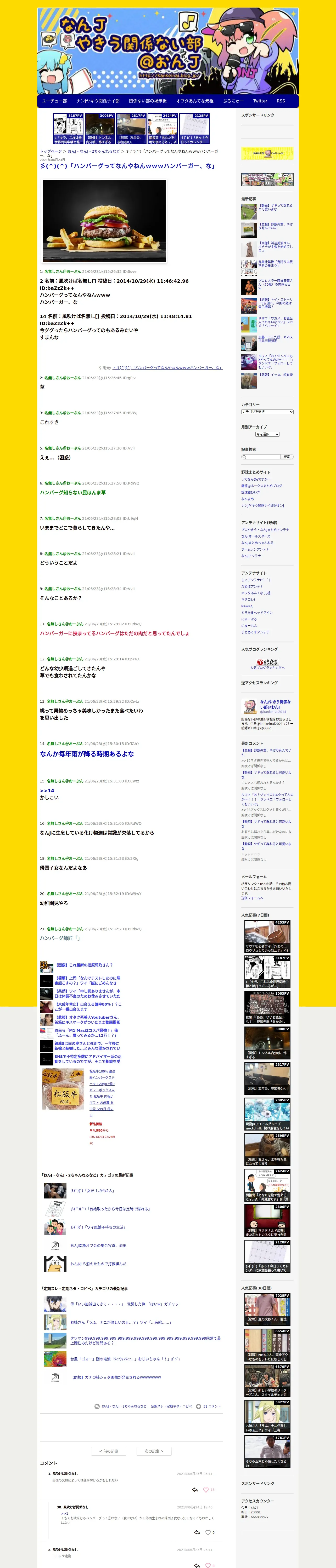Open カテゴリを選択 dropdown
The height and width of the screenshot is (1568, 336).
pyautogui.click(x=267, y=412)
